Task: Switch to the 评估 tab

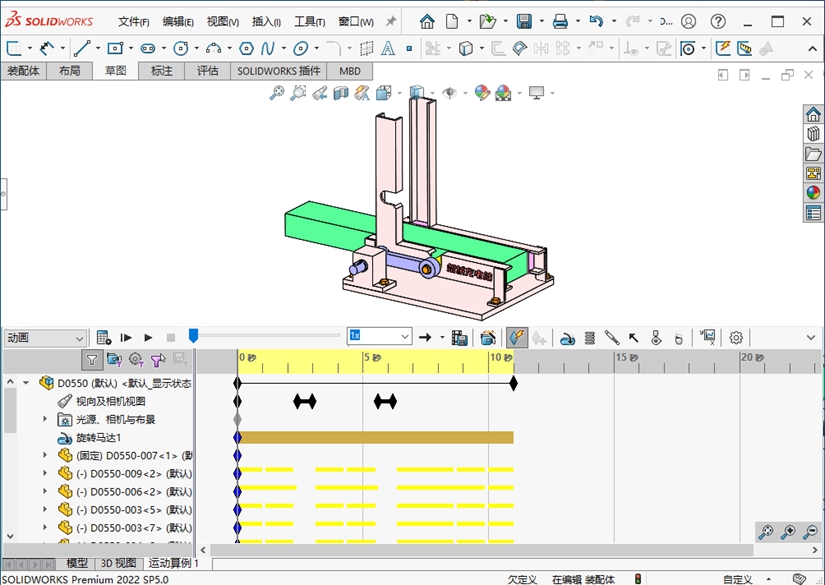Action: pyautogui.click(x=207, y=71)
